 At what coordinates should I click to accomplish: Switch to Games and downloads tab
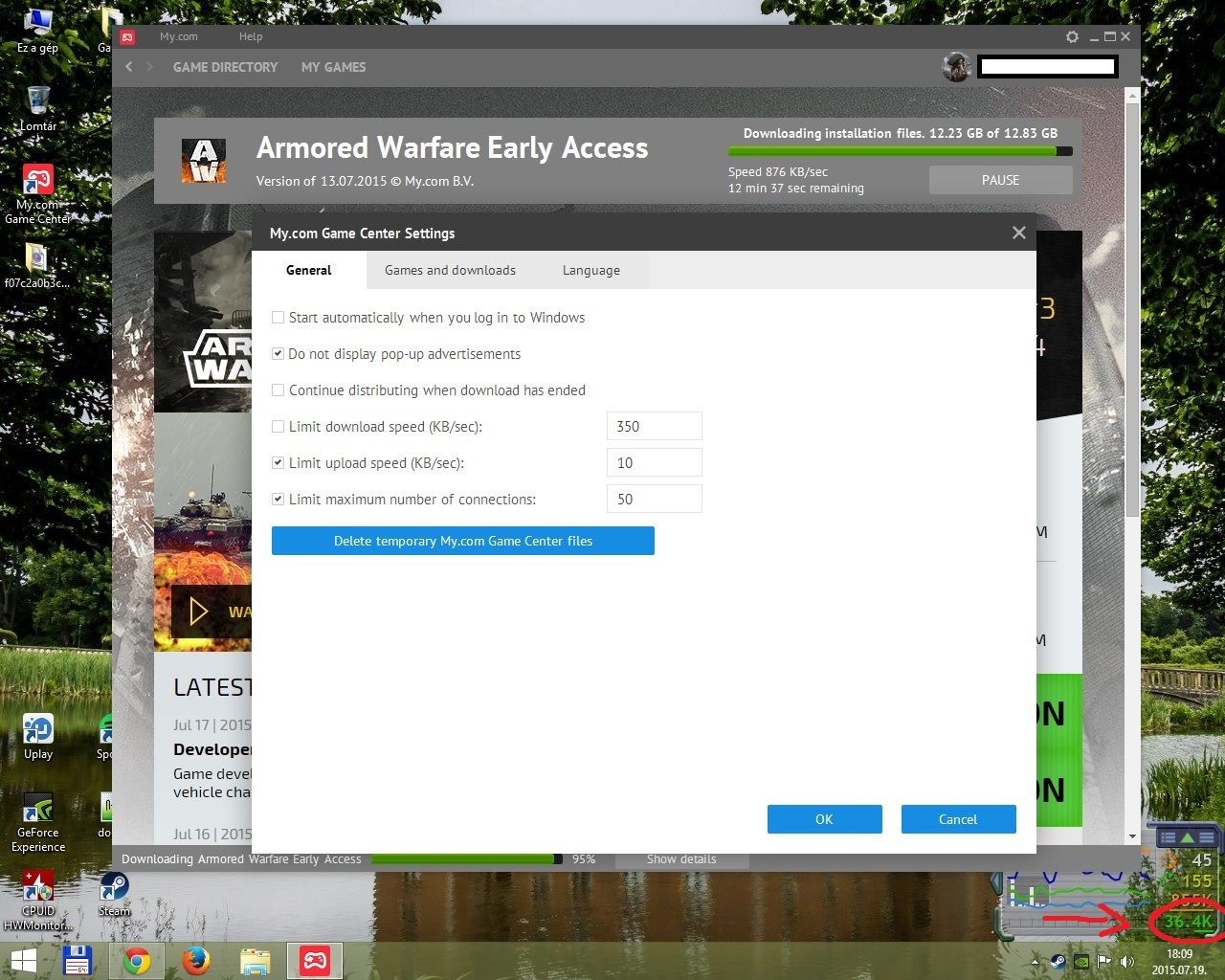tap(450, 270)
